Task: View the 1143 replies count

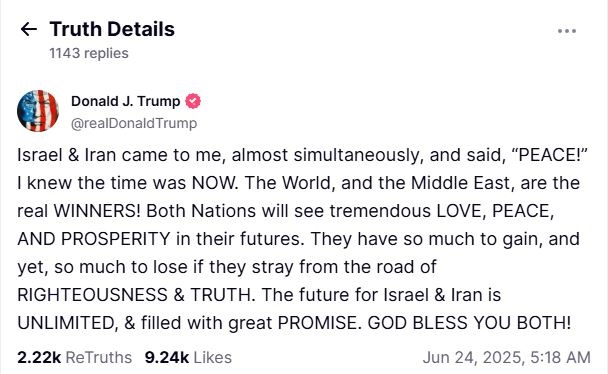Action: [89, 53]
